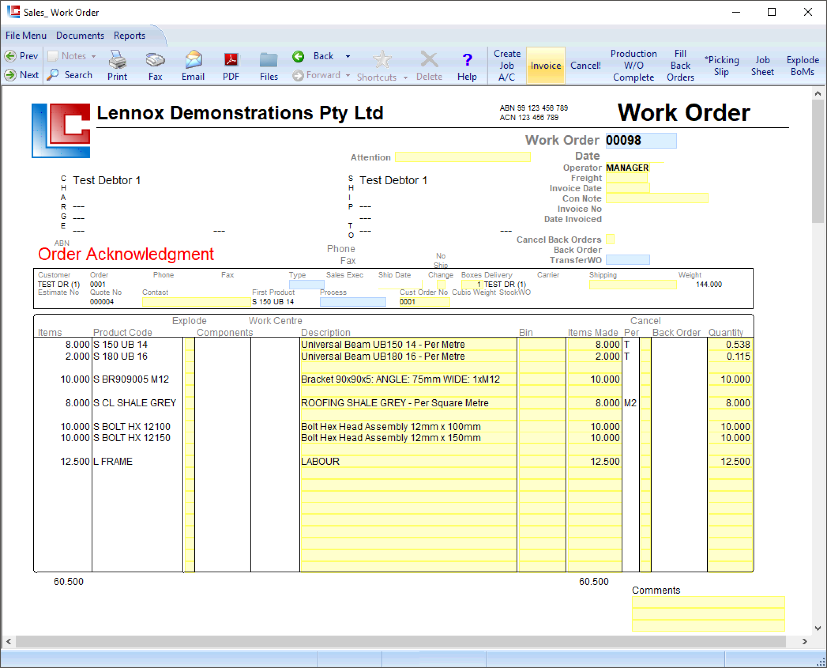Expand the Forward history dropdown arrow
This screenshot has width=827, height=668.
click(348, 75)
